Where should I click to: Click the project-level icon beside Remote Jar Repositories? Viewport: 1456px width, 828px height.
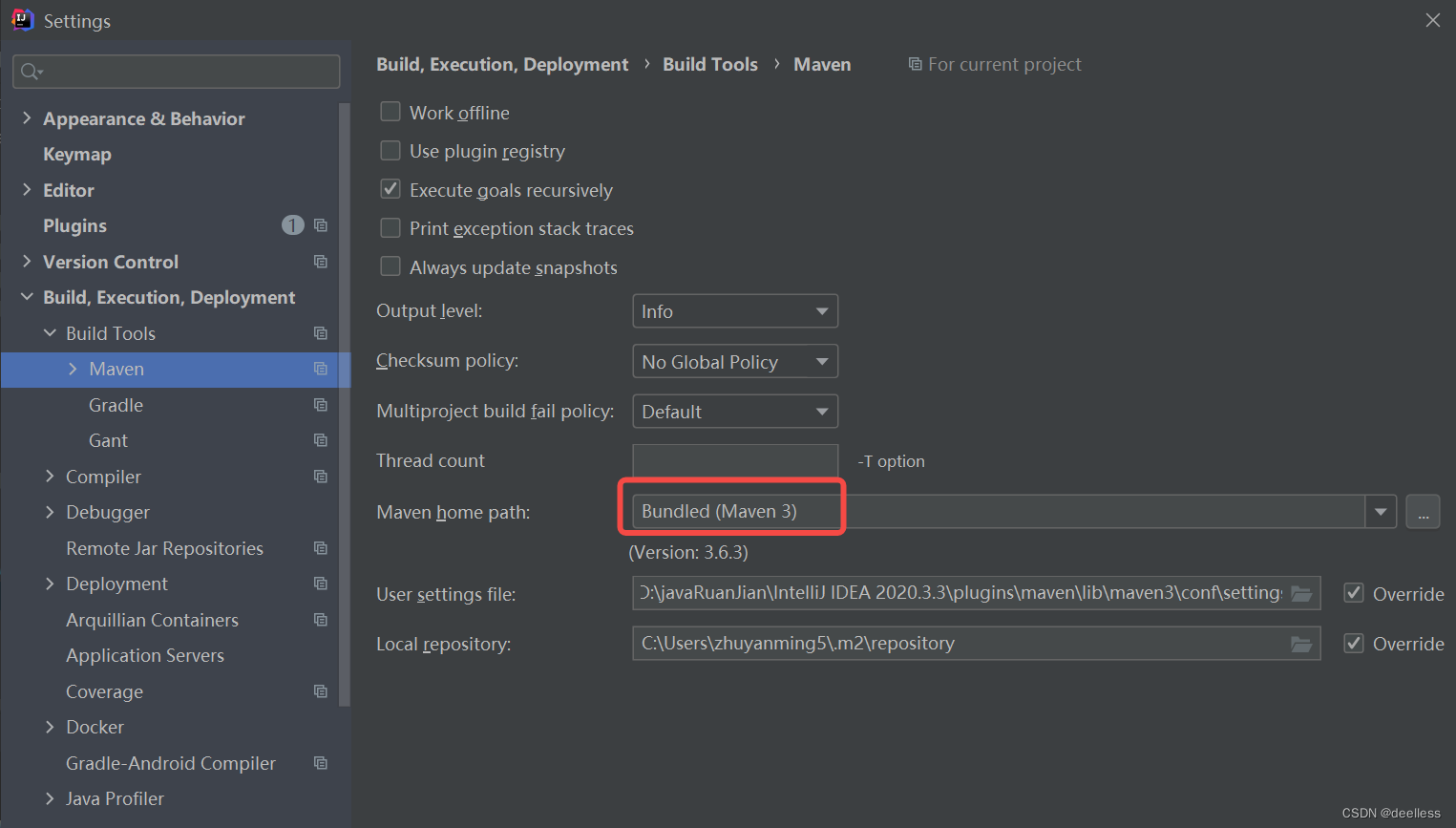(321, 548)
